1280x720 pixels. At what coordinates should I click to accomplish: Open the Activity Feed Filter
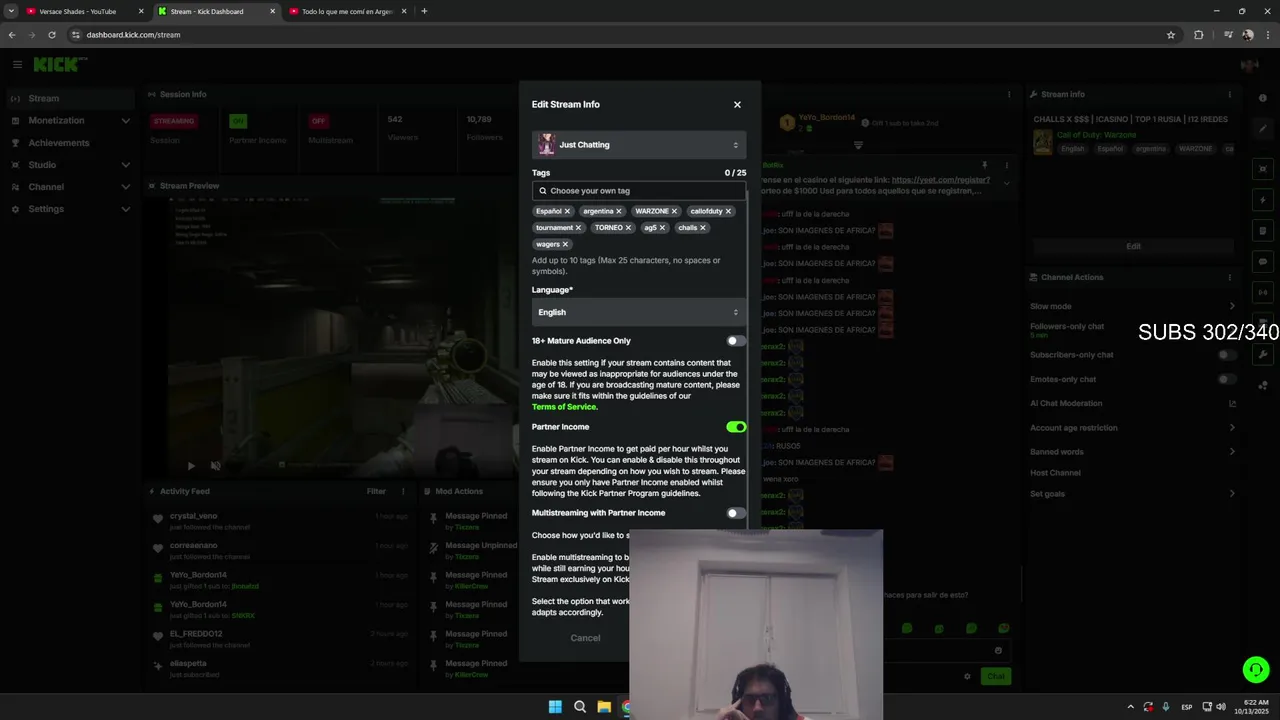click(x=376, y=491)
